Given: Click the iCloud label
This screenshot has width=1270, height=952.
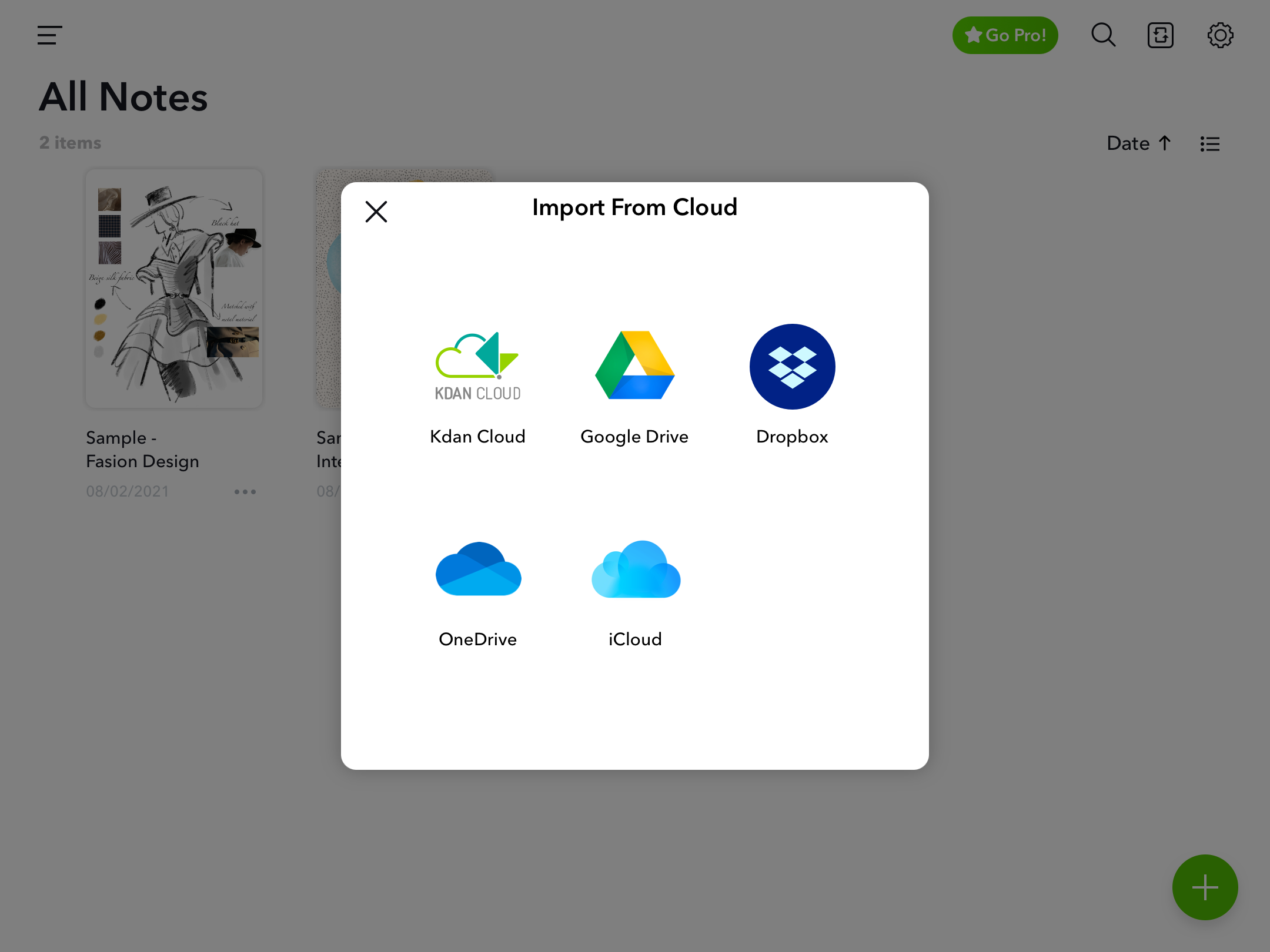Looking at the screenshot, I should click(x=635, y=639).
